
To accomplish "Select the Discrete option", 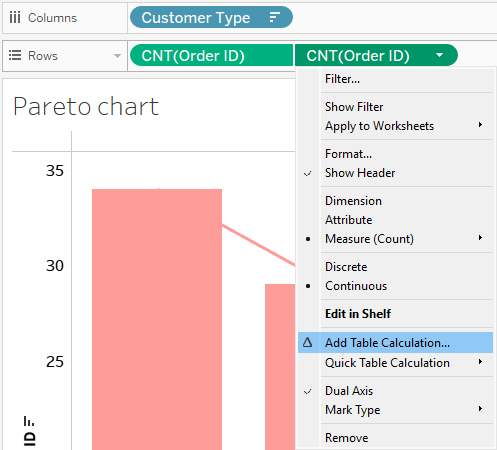I will [x=346, y=267].
